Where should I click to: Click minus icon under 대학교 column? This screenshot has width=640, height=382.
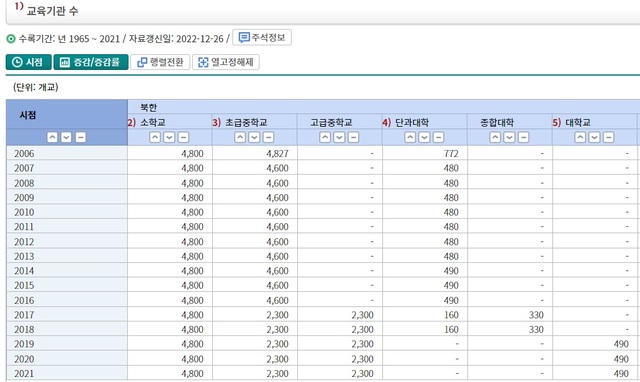tap(608, 138)
